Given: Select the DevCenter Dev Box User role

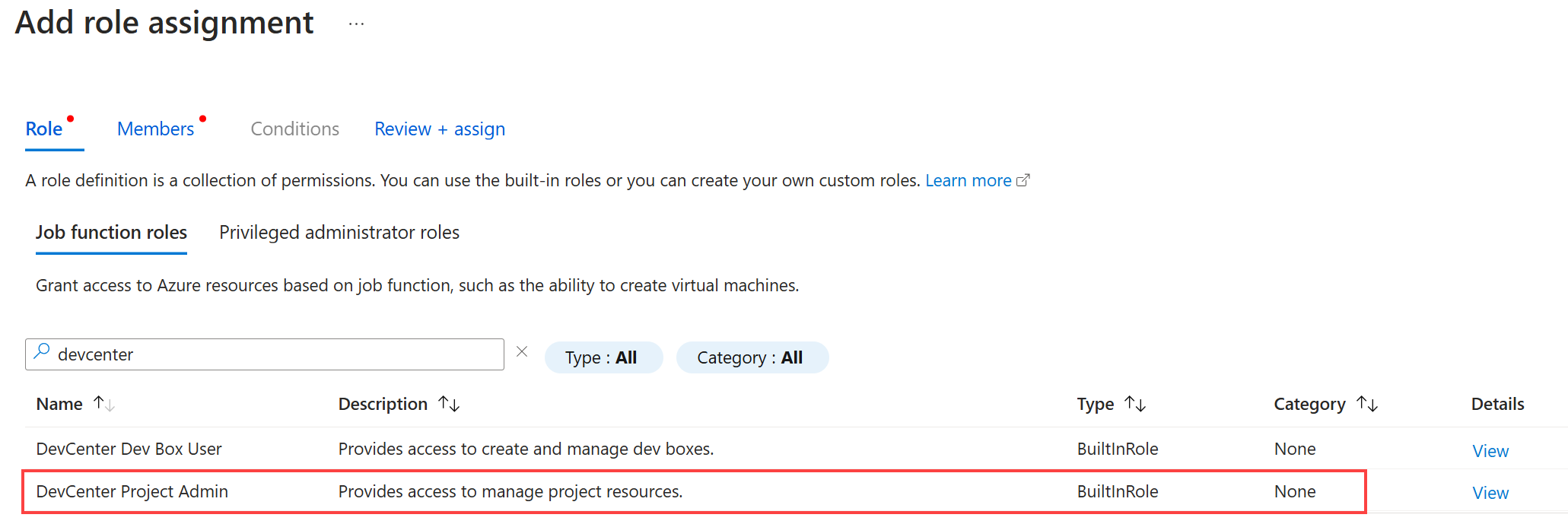Looking at the screenshot, I should pyautogui.click(x=129, y=449).
